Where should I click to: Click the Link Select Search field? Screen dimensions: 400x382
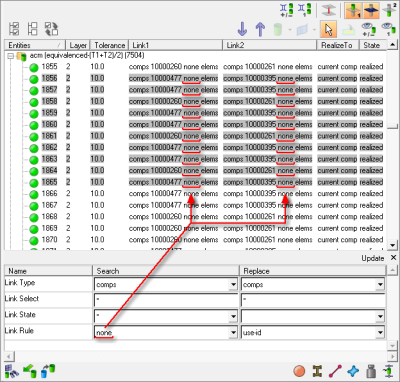tap(166, 300)
